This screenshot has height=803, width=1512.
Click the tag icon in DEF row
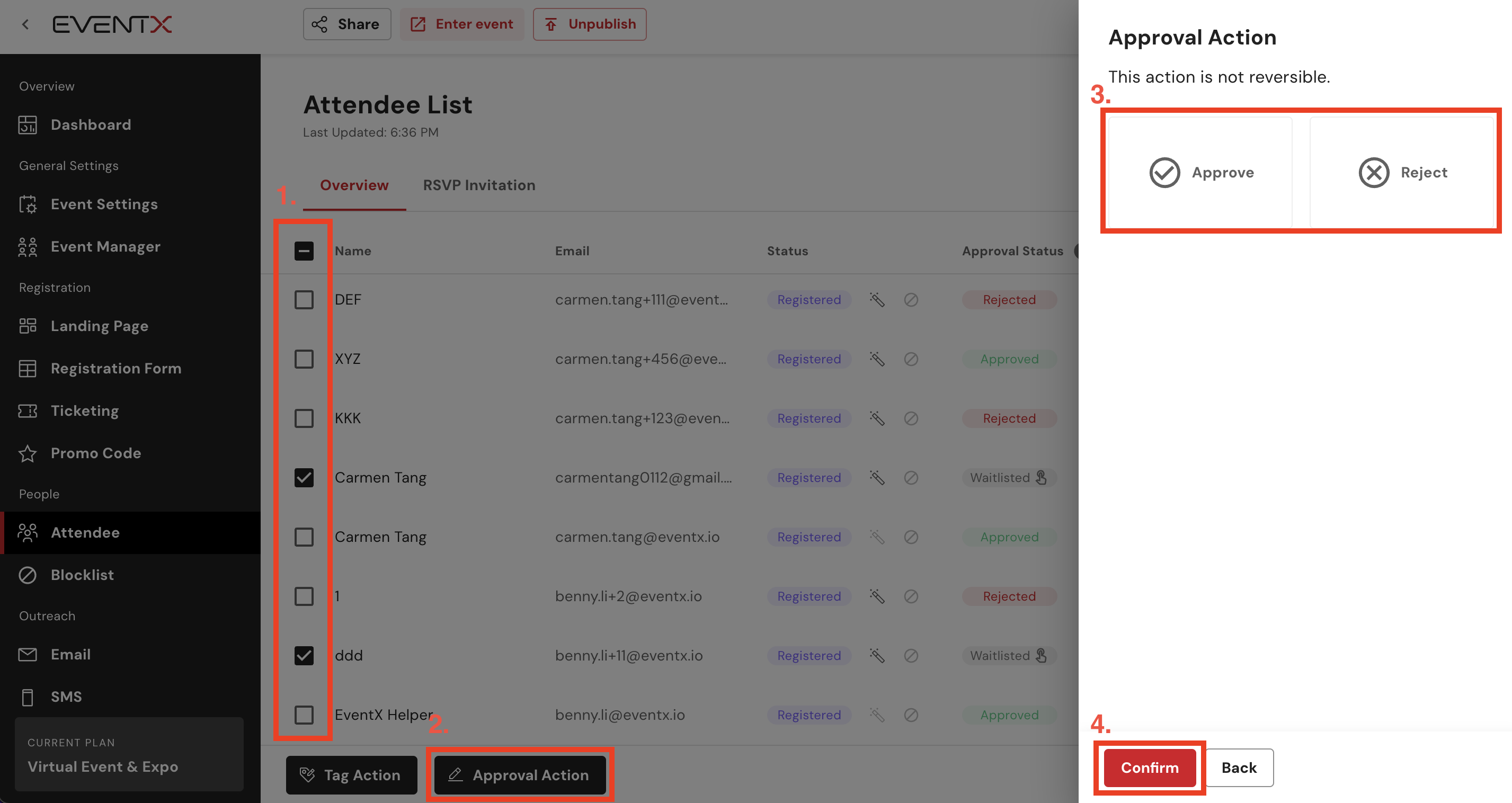[877, 299]
